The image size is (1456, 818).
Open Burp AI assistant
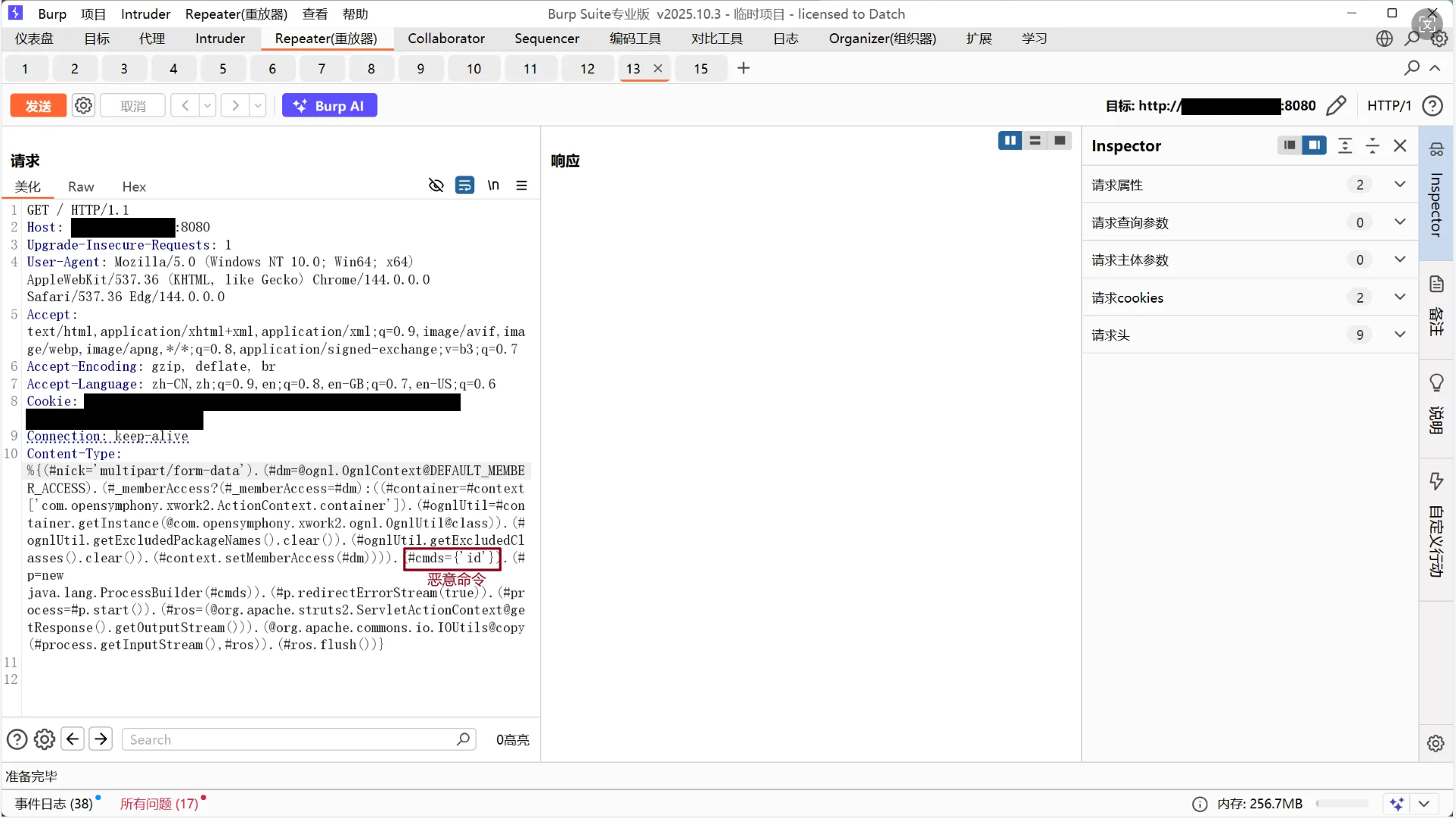329,106
